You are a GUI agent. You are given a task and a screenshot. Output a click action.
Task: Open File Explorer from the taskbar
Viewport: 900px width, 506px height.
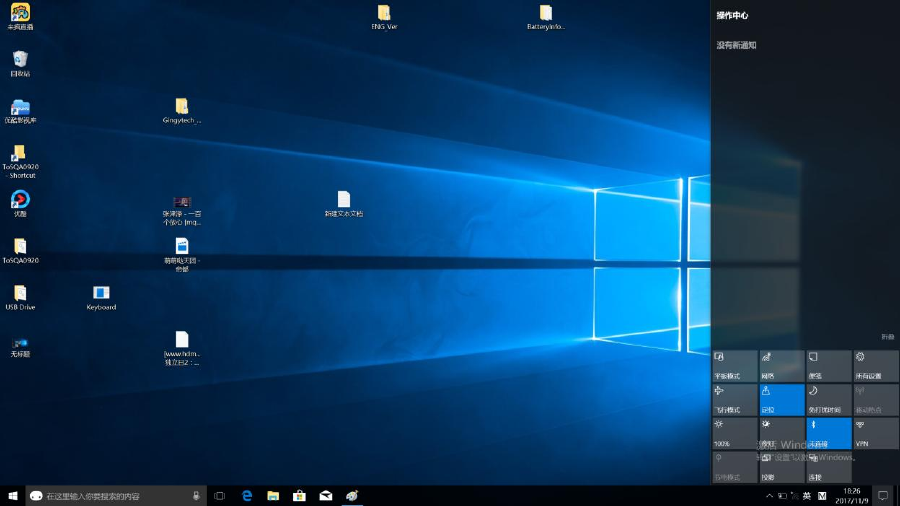[x=273, y=495]
